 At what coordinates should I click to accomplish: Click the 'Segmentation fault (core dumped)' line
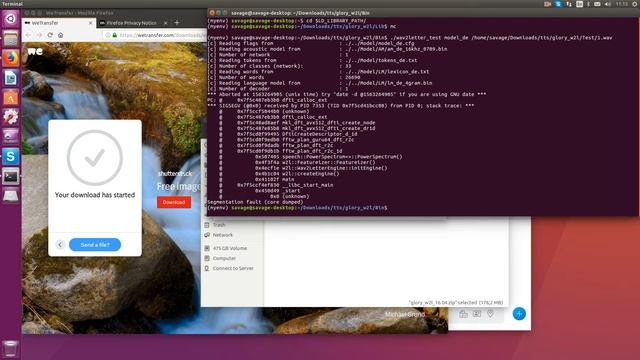coord(255,202)
